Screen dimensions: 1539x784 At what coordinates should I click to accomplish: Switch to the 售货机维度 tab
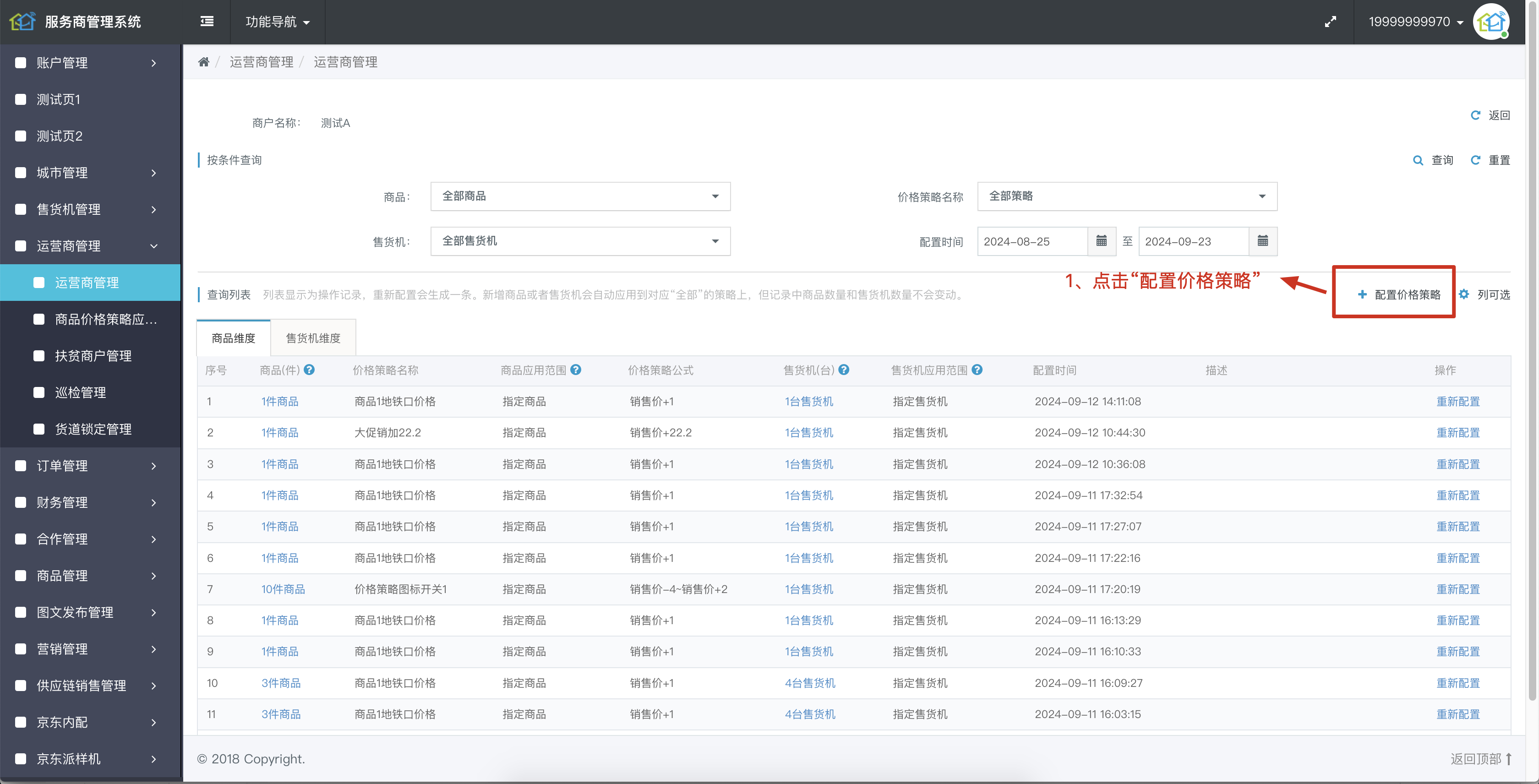pos(313,338)
